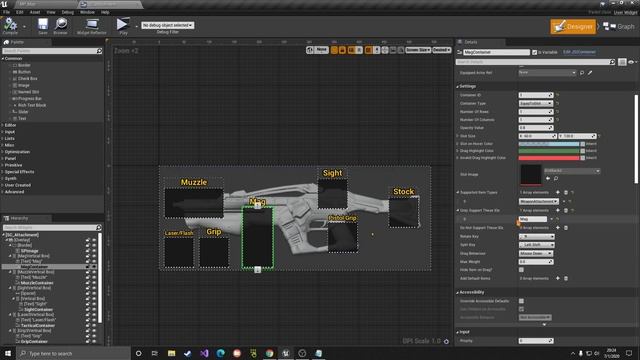640x360 pixels.
Task: Open the Edit menu
Action: [20, 12]
